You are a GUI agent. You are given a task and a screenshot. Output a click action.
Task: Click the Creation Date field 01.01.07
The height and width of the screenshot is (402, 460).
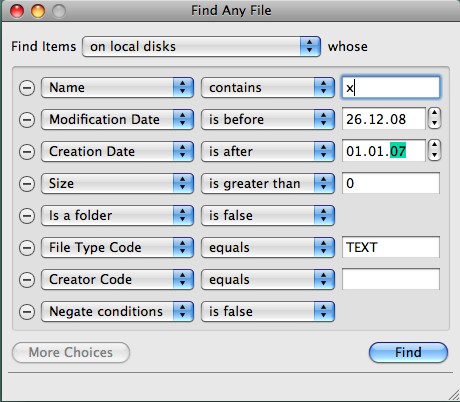(x=384, y=151)
